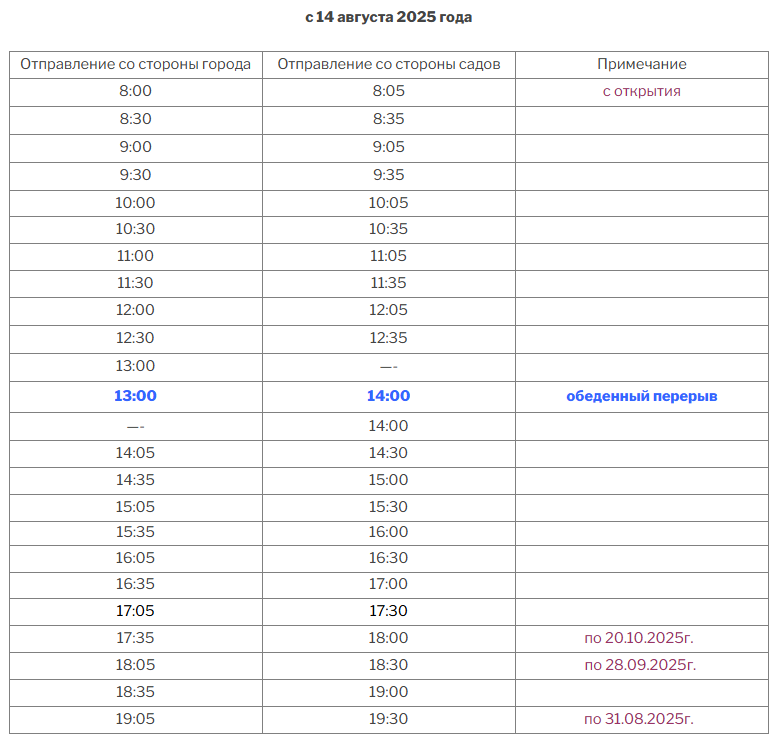Click the bold blue 13:00 lunch break start
This screenshot has height=742, width=773.
coord(135,396)
